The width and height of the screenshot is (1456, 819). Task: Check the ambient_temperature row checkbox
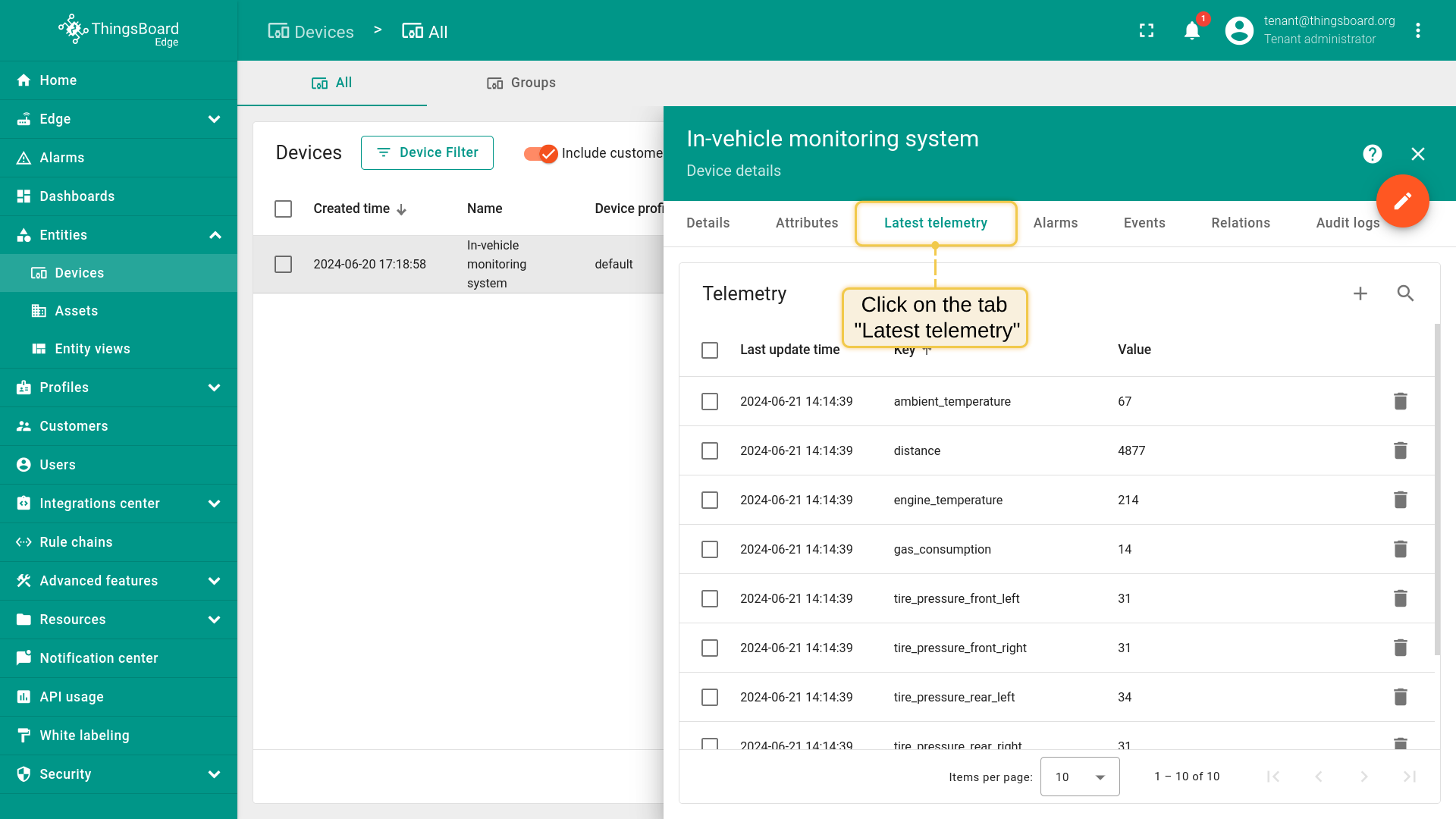pos(710,401)
